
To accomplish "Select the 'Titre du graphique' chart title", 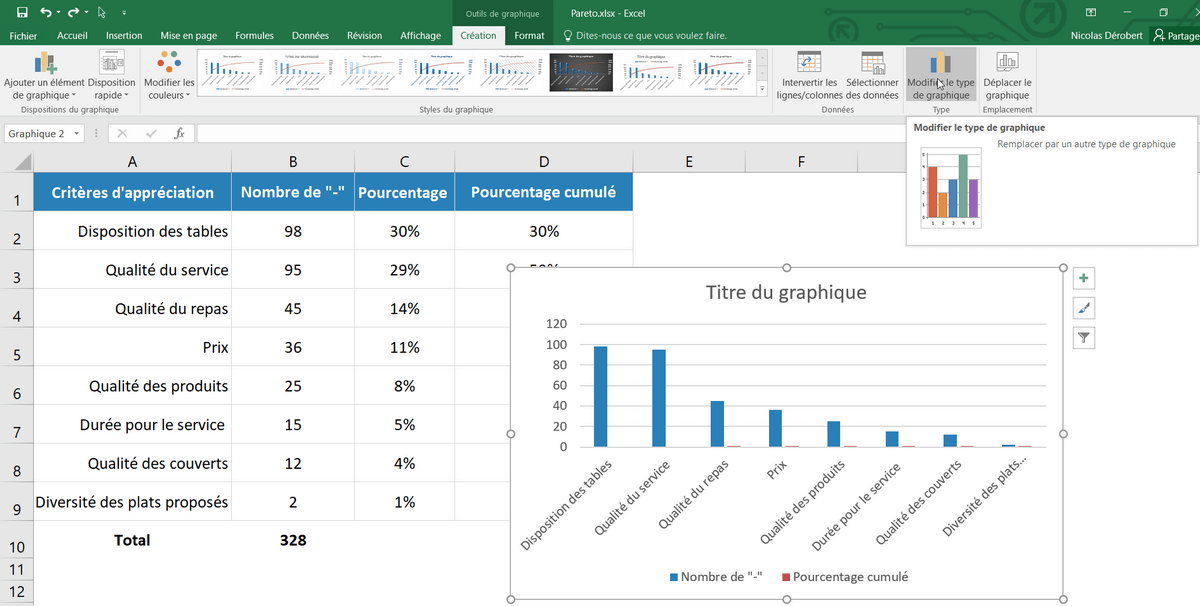I will (786, 292).
